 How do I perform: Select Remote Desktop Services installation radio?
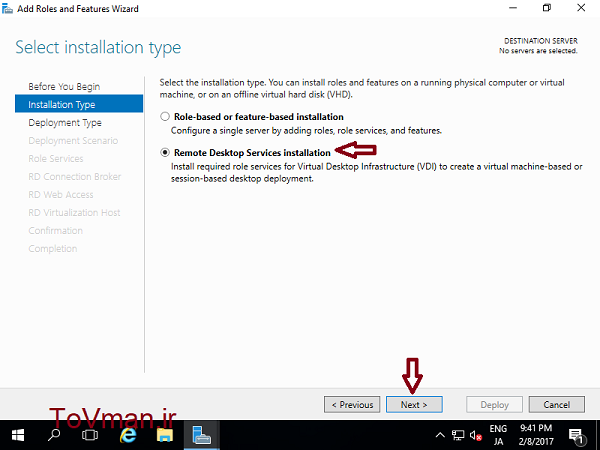coord(165,152)
